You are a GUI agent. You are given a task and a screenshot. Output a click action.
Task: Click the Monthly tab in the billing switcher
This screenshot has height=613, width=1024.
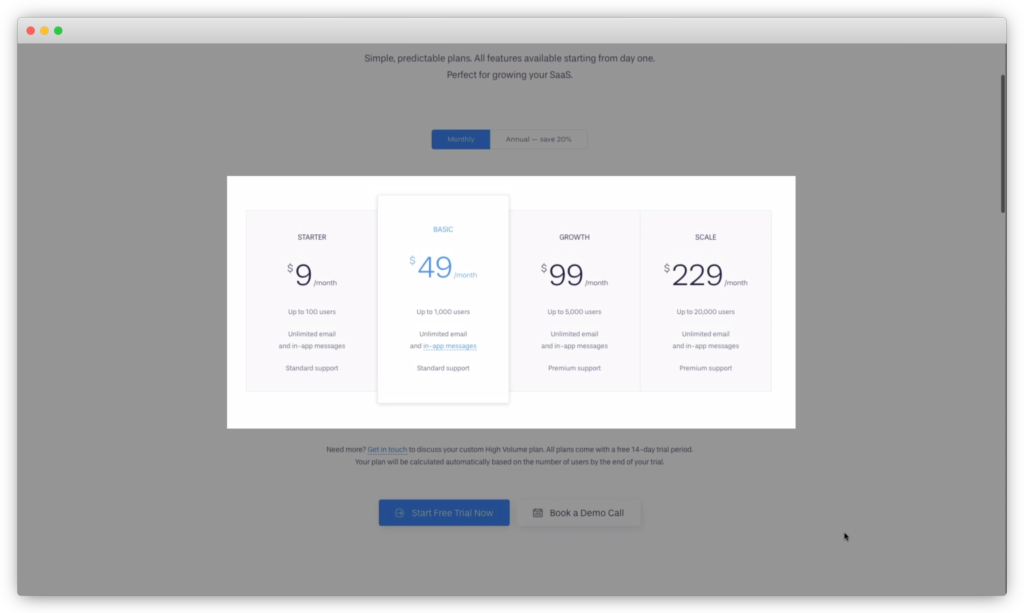[460, 139]
